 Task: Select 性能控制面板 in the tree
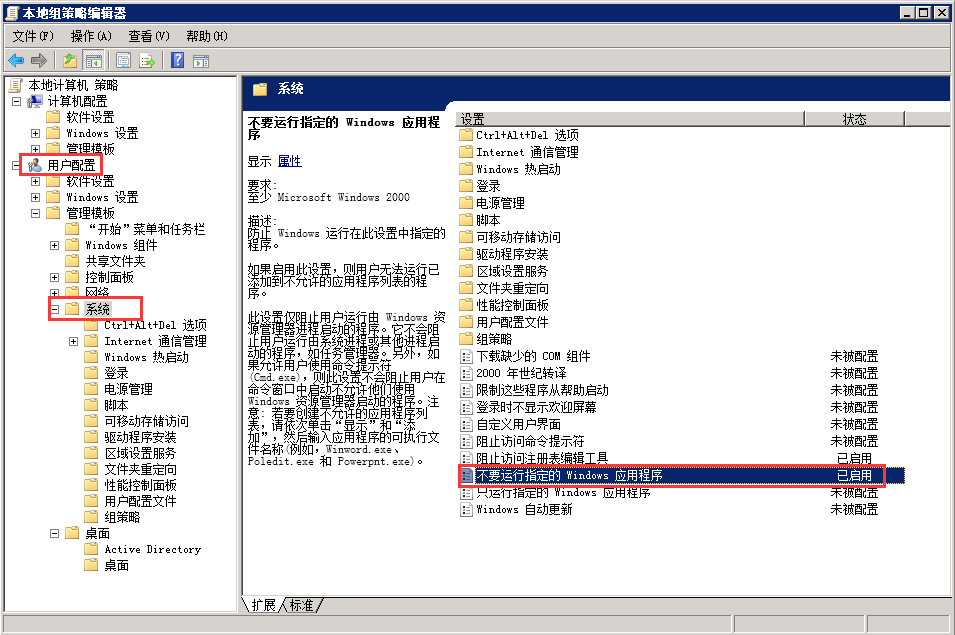tap(141, 485)
